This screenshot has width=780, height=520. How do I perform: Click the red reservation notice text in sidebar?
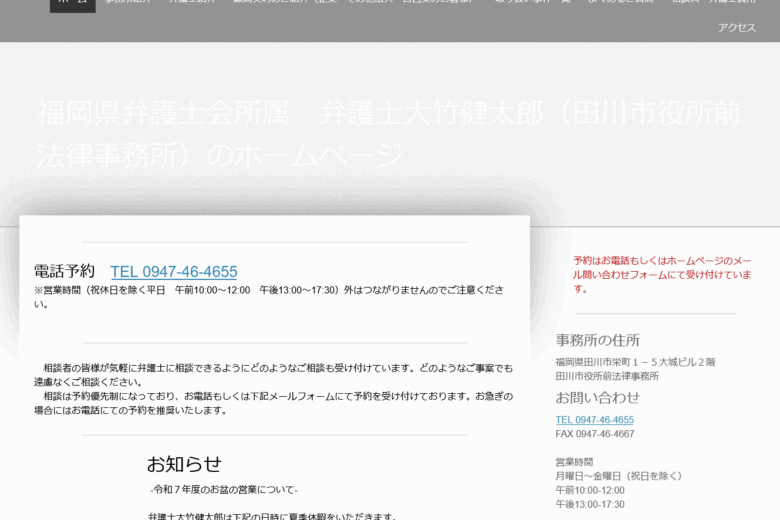[x=662, y=274]
